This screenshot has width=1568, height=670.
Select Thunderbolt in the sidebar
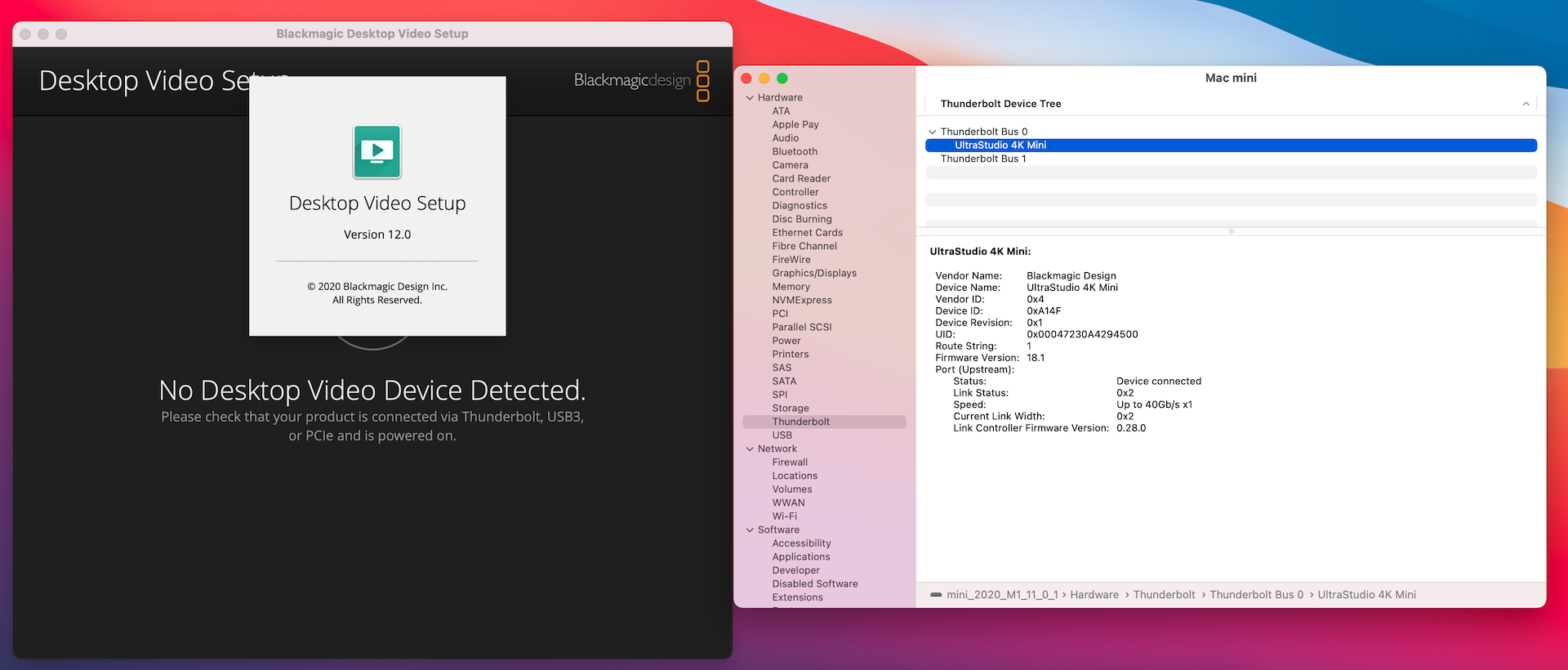click(x=824, y=422)
